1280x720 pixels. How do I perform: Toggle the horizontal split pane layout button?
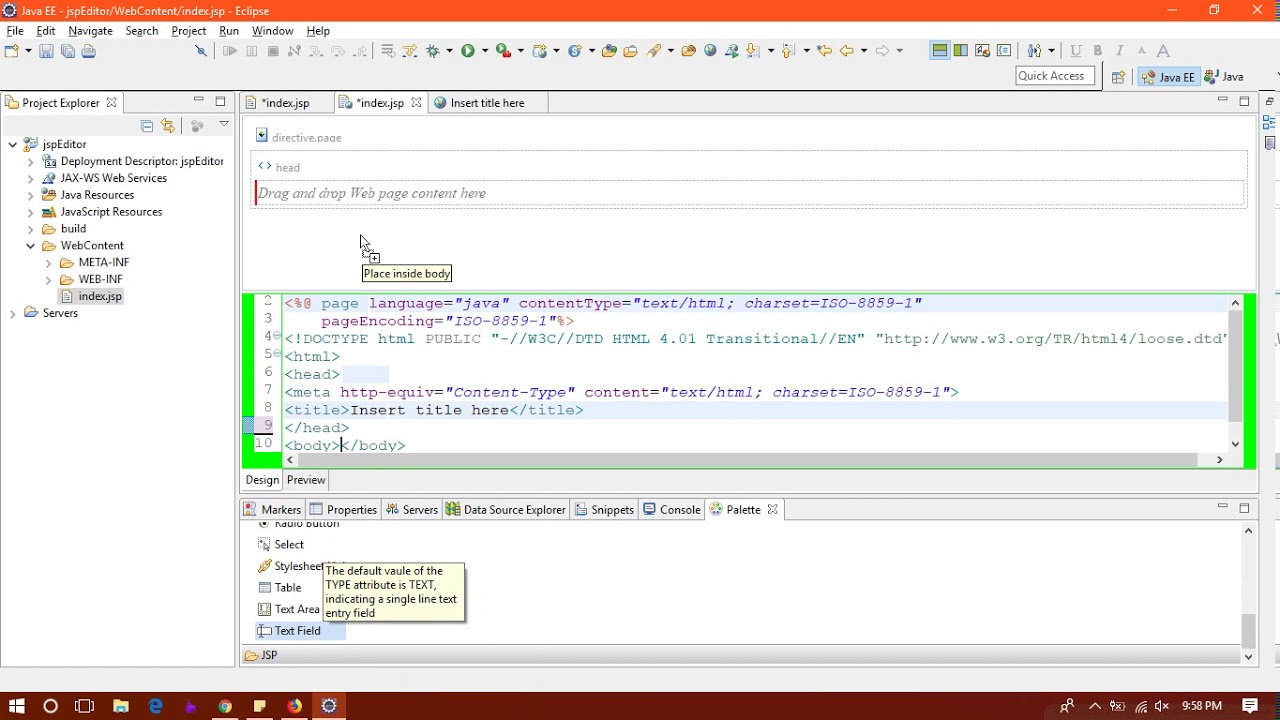939,51
